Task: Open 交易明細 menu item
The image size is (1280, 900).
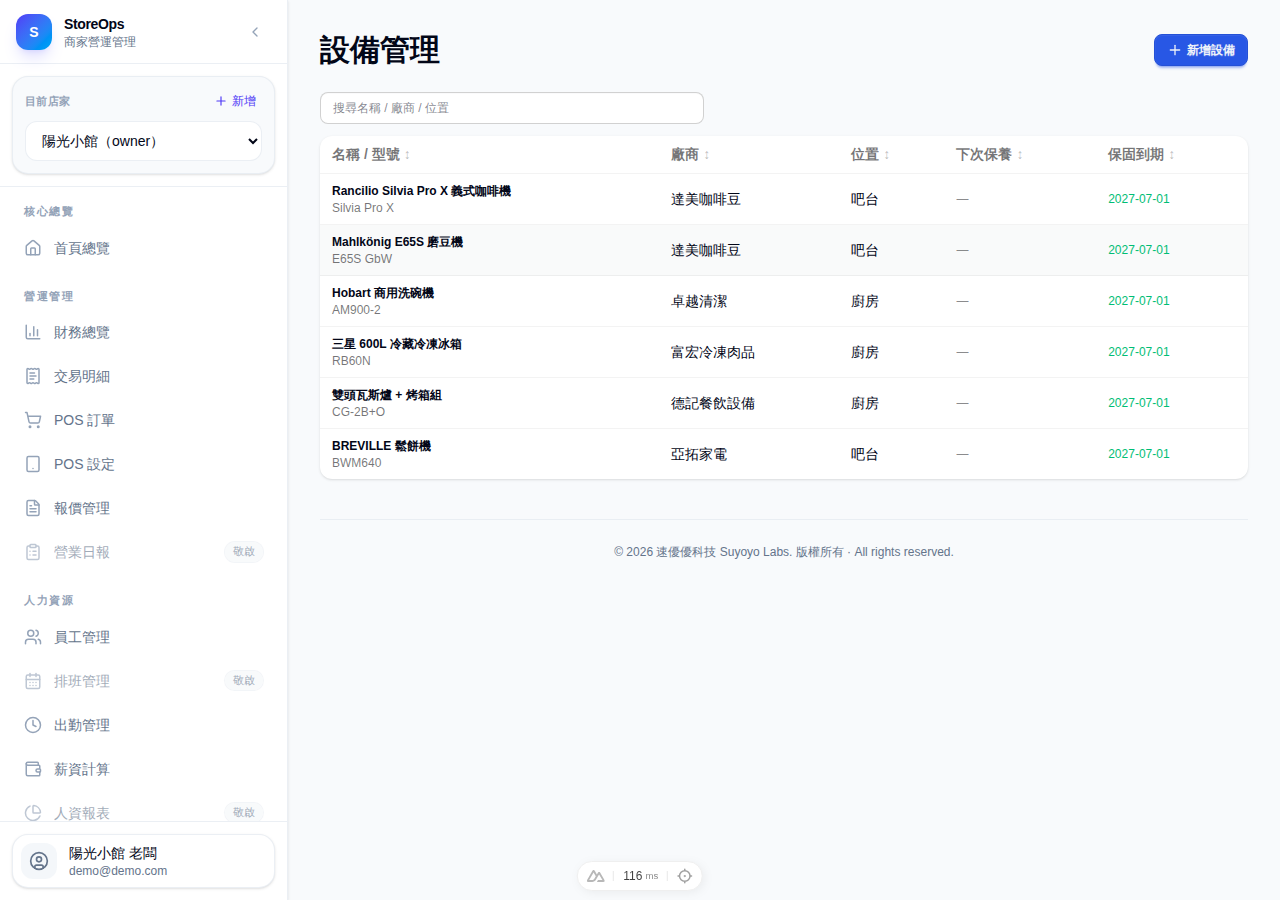Action: 144,376
